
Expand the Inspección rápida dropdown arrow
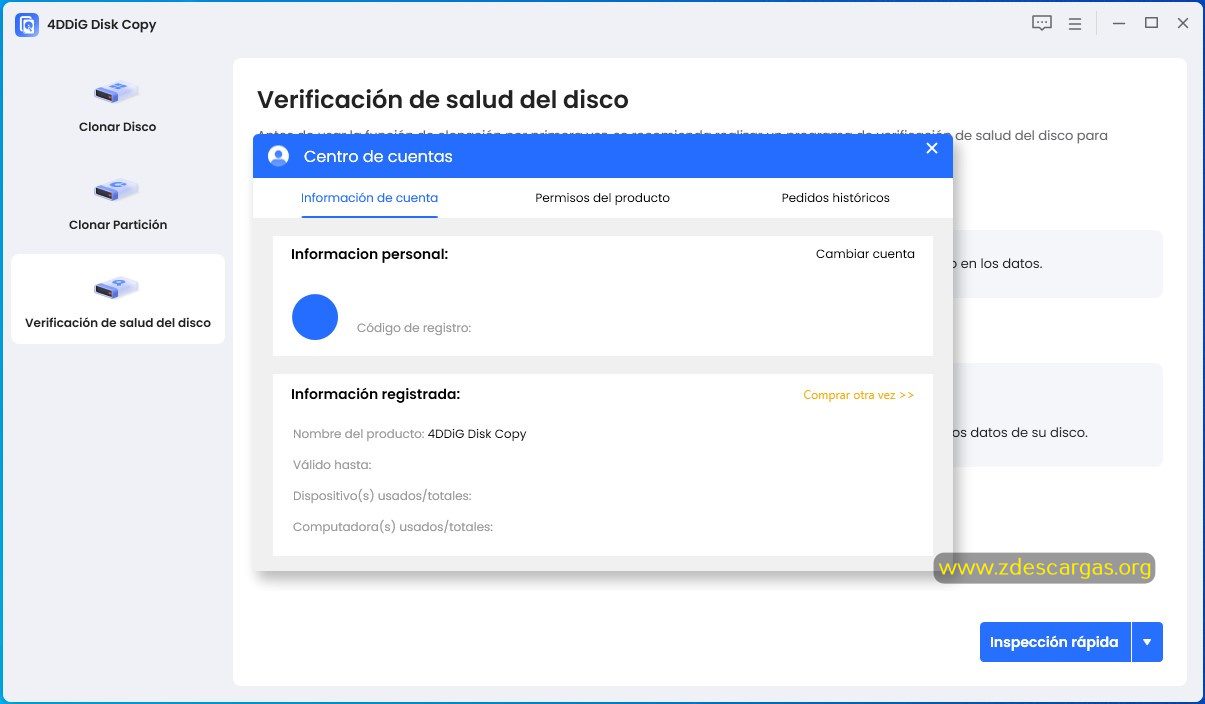[x=1147, y=642]
